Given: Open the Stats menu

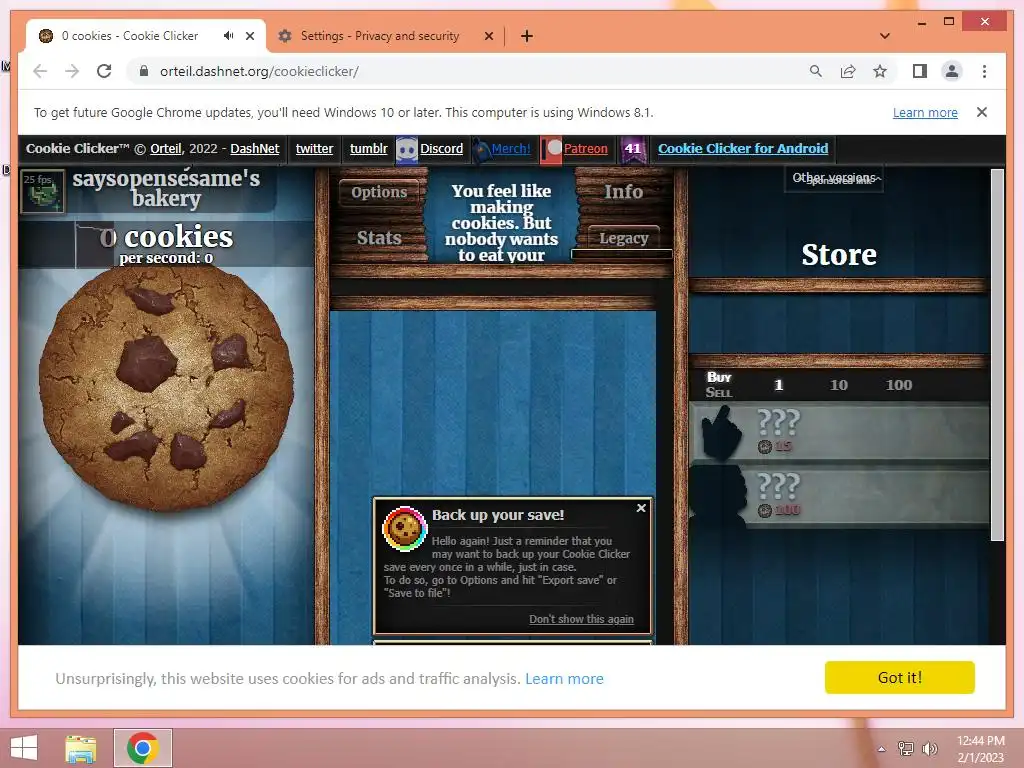Looking at the screenshot, I should coord(379,238).
